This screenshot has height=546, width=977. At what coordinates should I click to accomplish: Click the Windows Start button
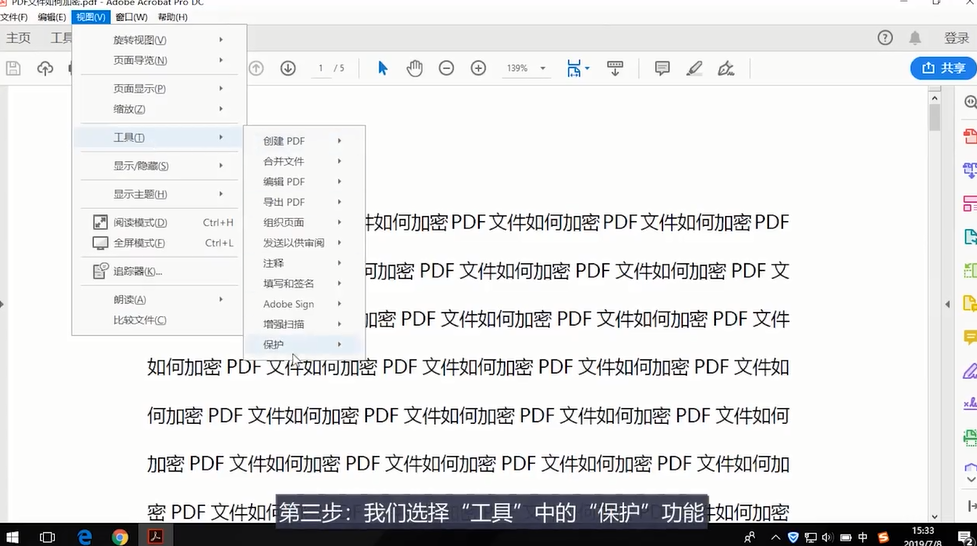[x=12, y=536]
